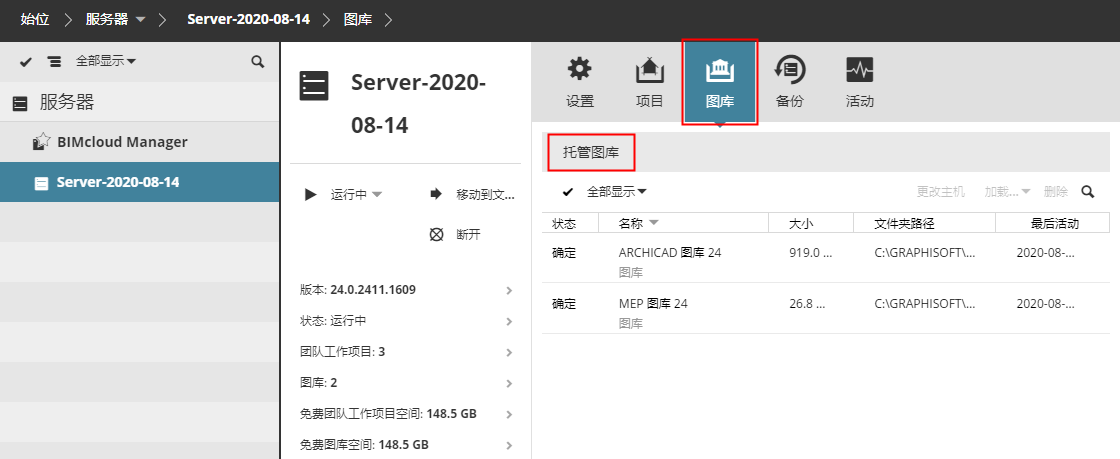Expand the 状态: 运行中 row chevron
This screenshot has height=459, width=1120.
[509, 321]
